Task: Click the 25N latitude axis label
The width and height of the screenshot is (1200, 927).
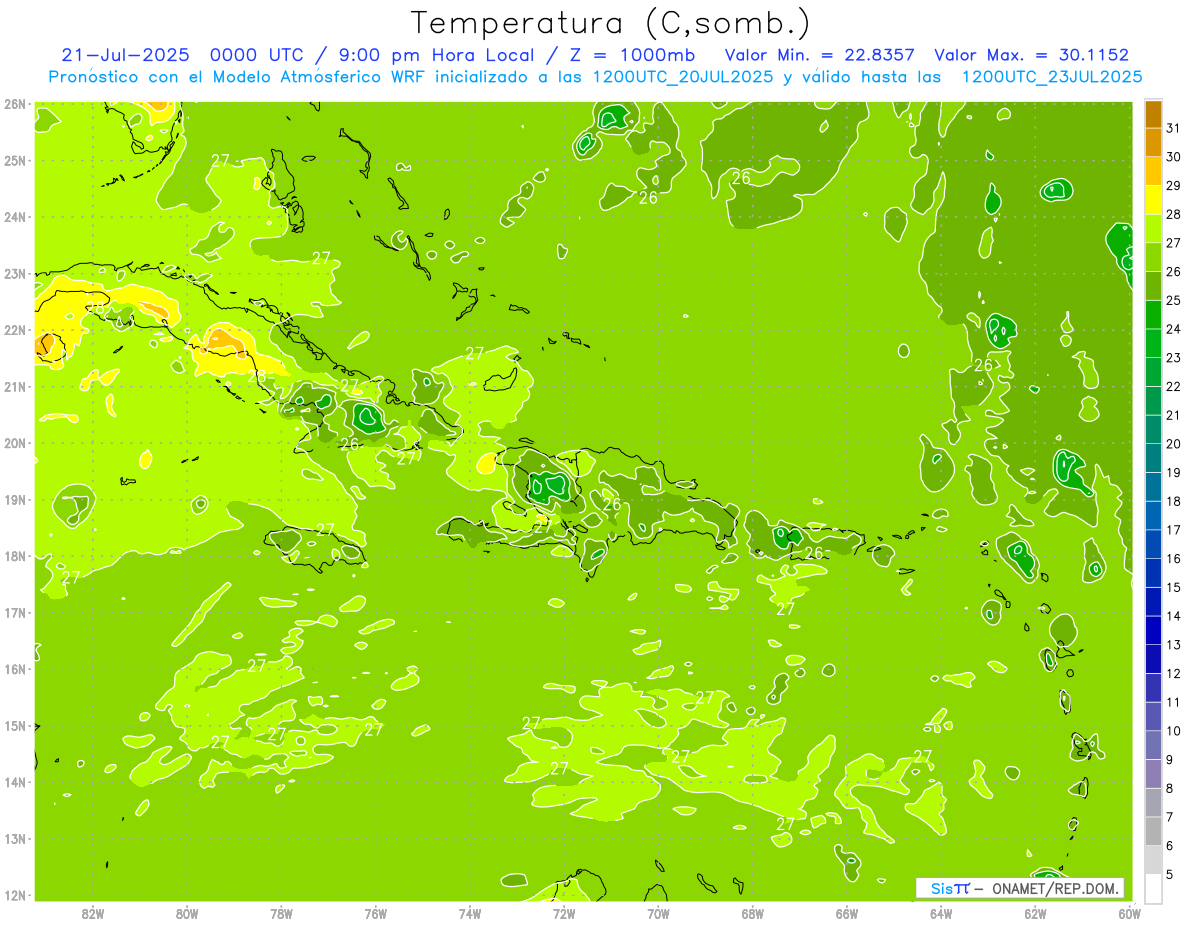Action: coord(15,160)
